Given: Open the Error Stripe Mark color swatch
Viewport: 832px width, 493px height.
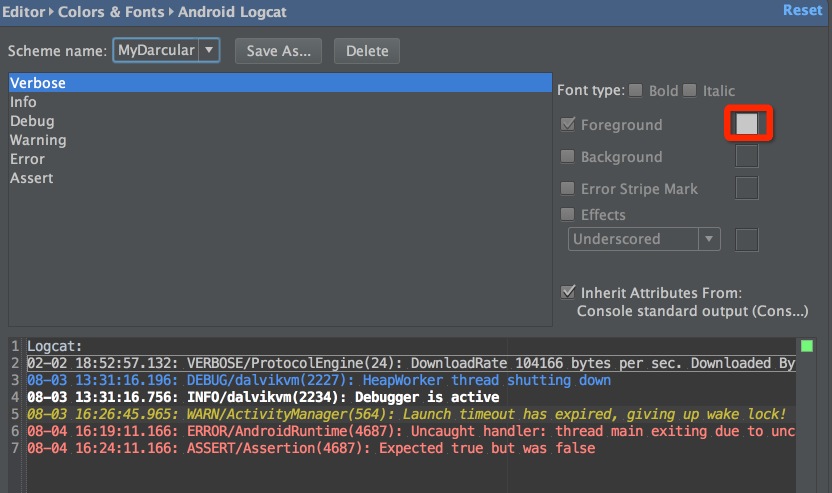Looking at the screenshot, I should pos(747,188).
